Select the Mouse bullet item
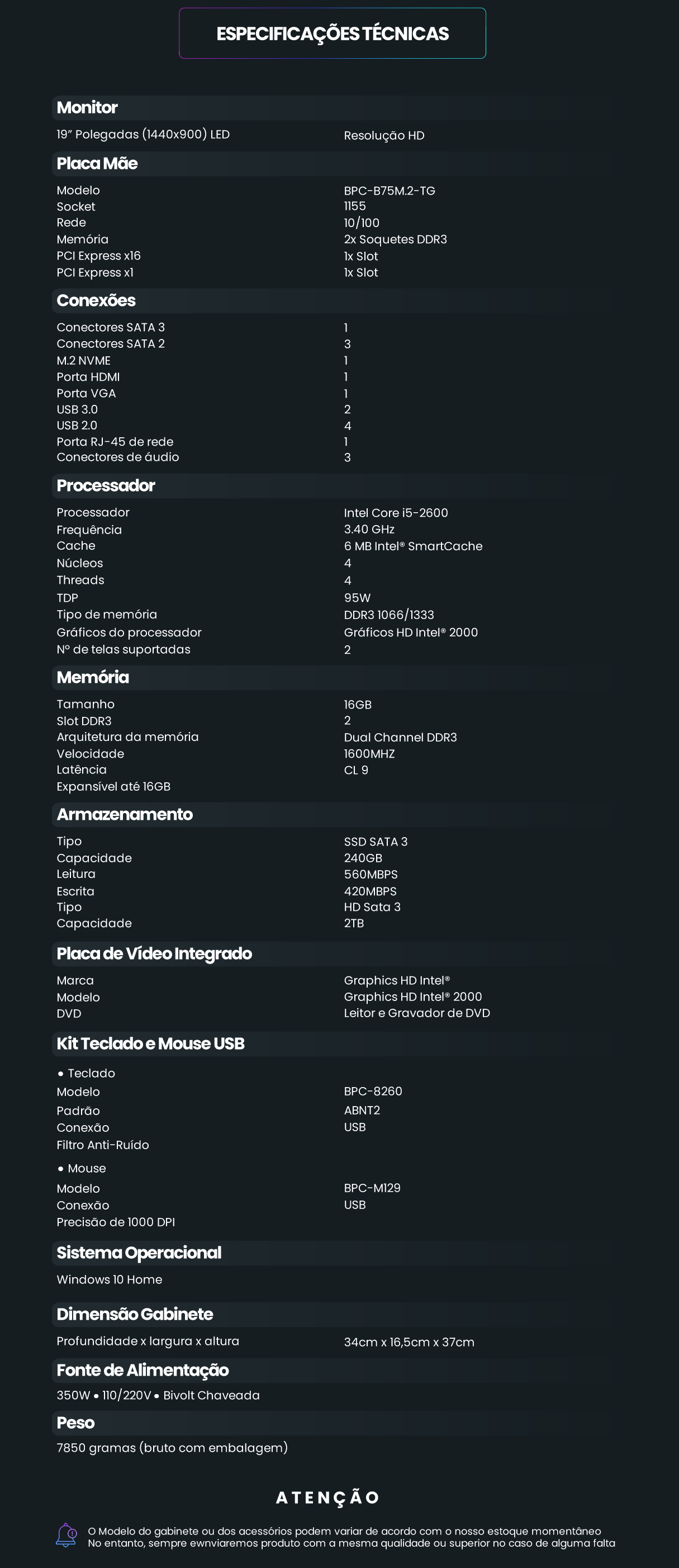679x1568 pixels. point(87,1169)
